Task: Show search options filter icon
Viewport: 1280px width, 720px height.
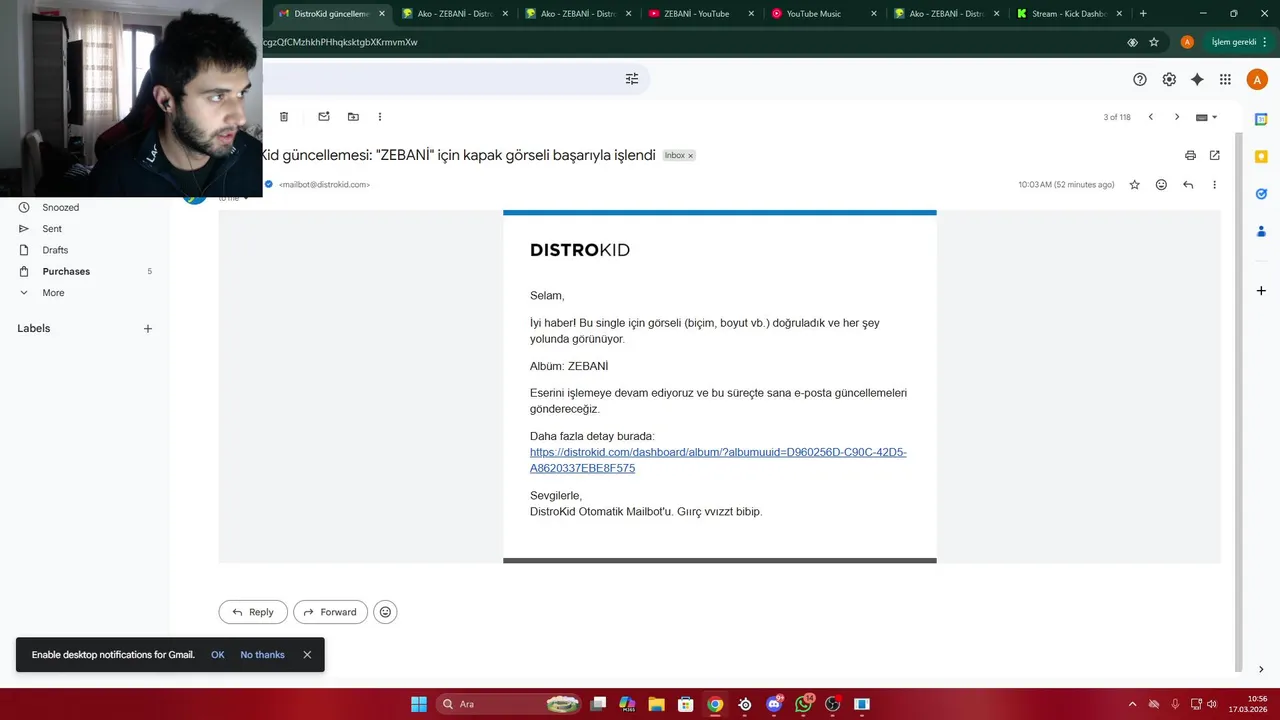Action: [632, 79]
